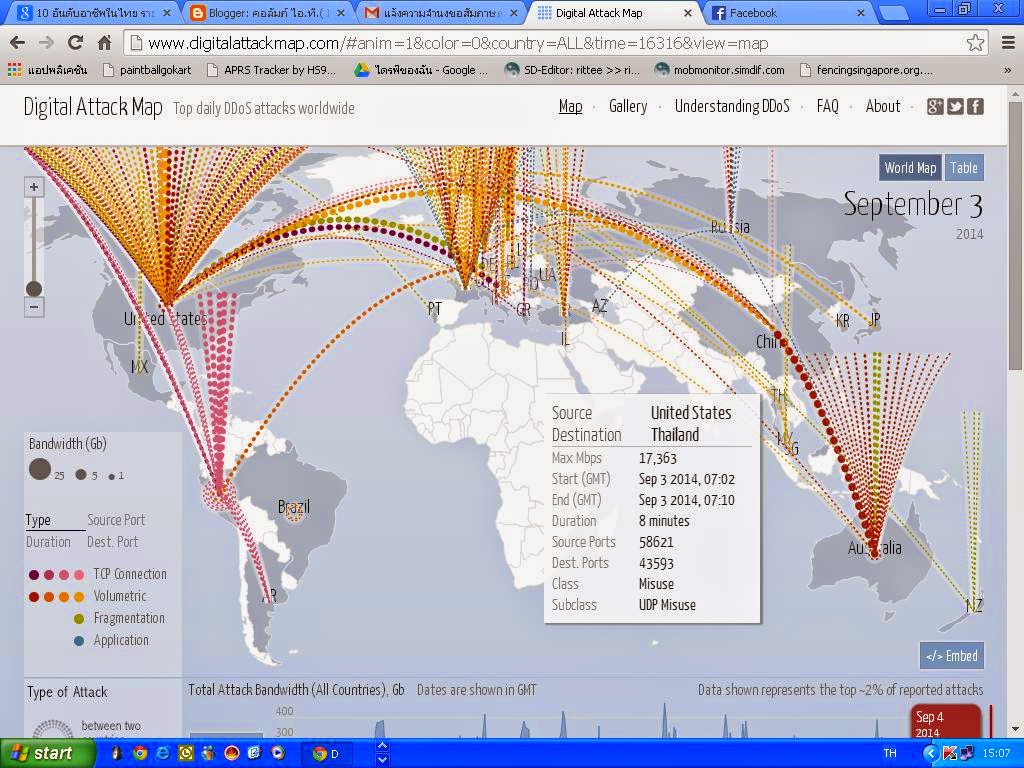Click the TH language indicator
1024x768 pixels.
click(x=889, y=754)
